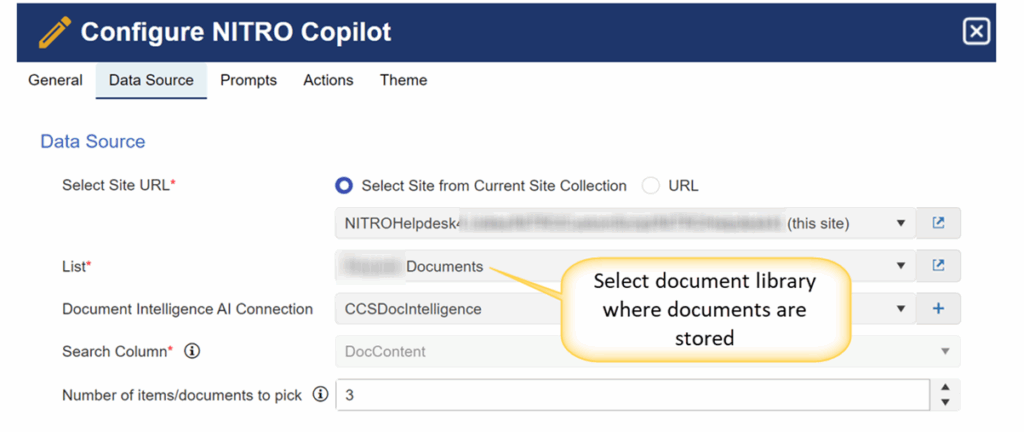This screenshot has height=432, width=1024.
Task: Close the Configure NITRO Copilot dialog
Action: pyautogui.click(x=976, y=32)
